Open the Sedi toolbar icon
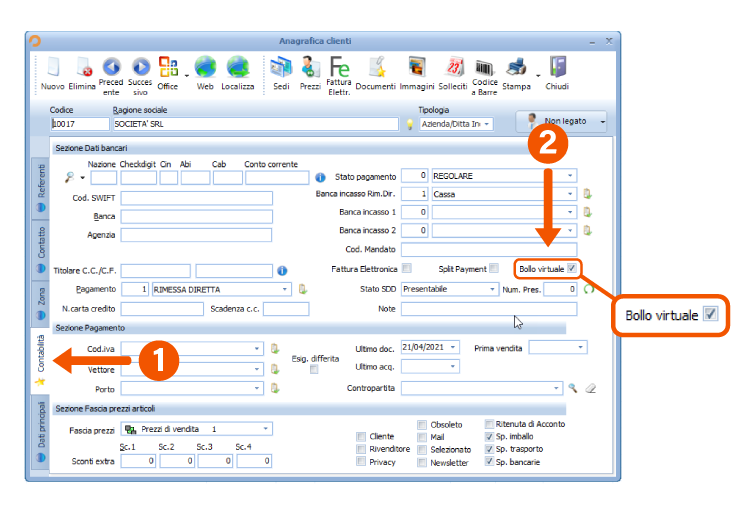The height and width of the screenshot is (506, 740). tap(281, 67)
